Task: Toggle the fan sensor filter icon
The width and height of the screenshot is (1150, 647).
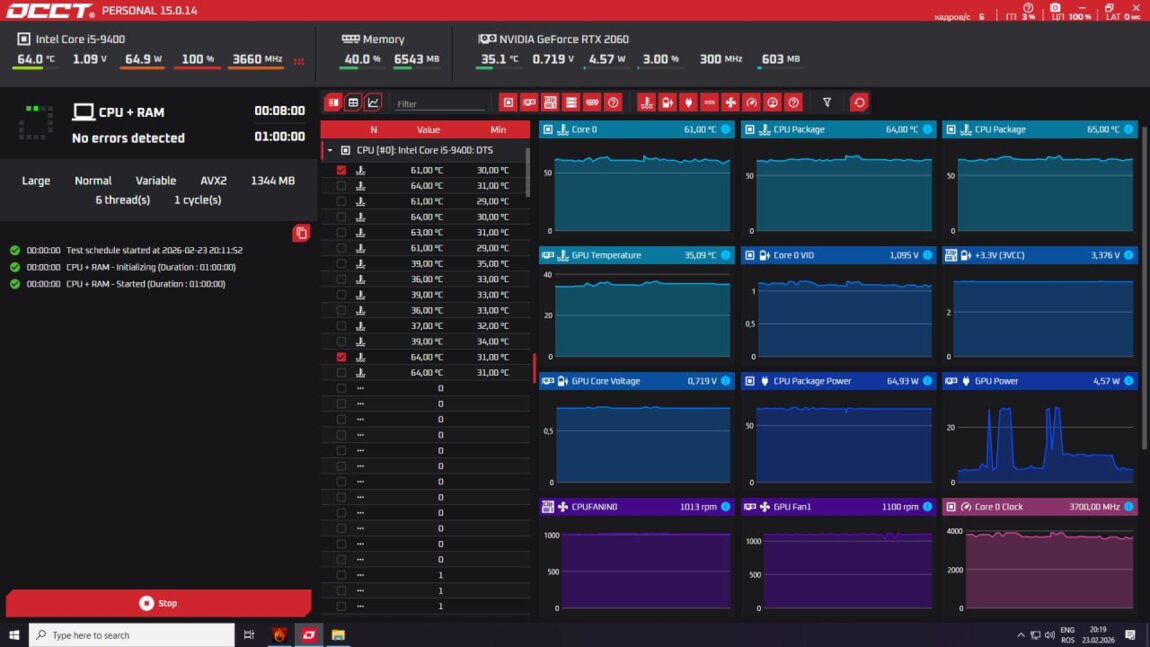Action: tap(730, 102)
